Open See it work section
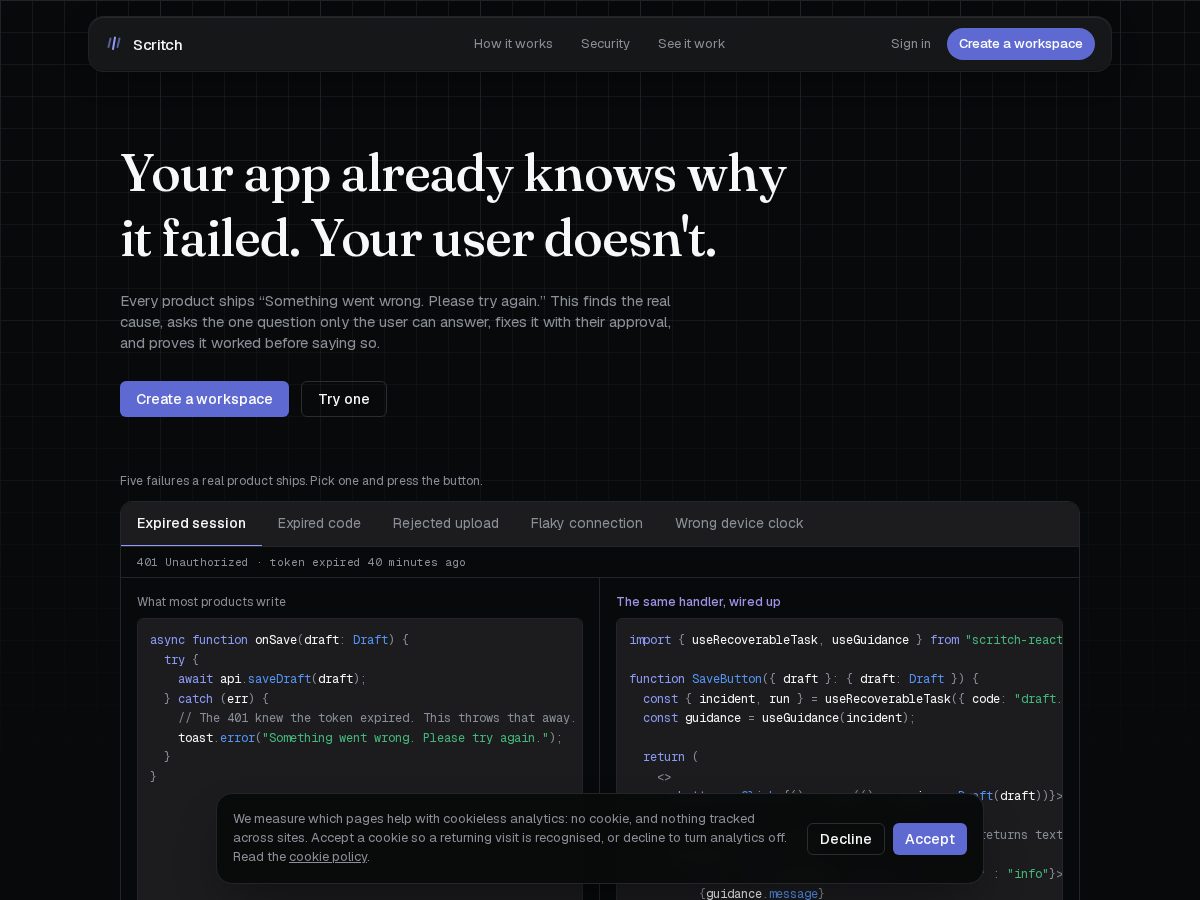Image resolution: width=1200 pixels, height=900 pixels. 691,44
